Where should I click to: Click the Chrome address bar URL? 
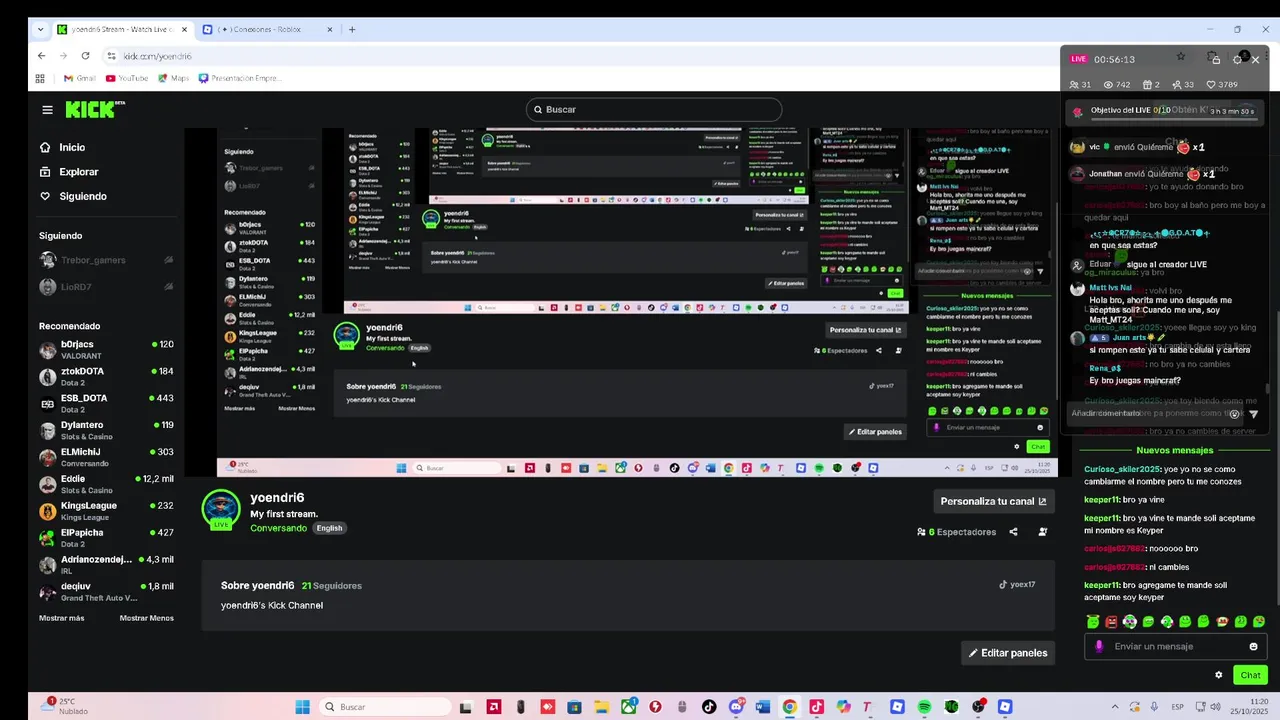point(157,56)
